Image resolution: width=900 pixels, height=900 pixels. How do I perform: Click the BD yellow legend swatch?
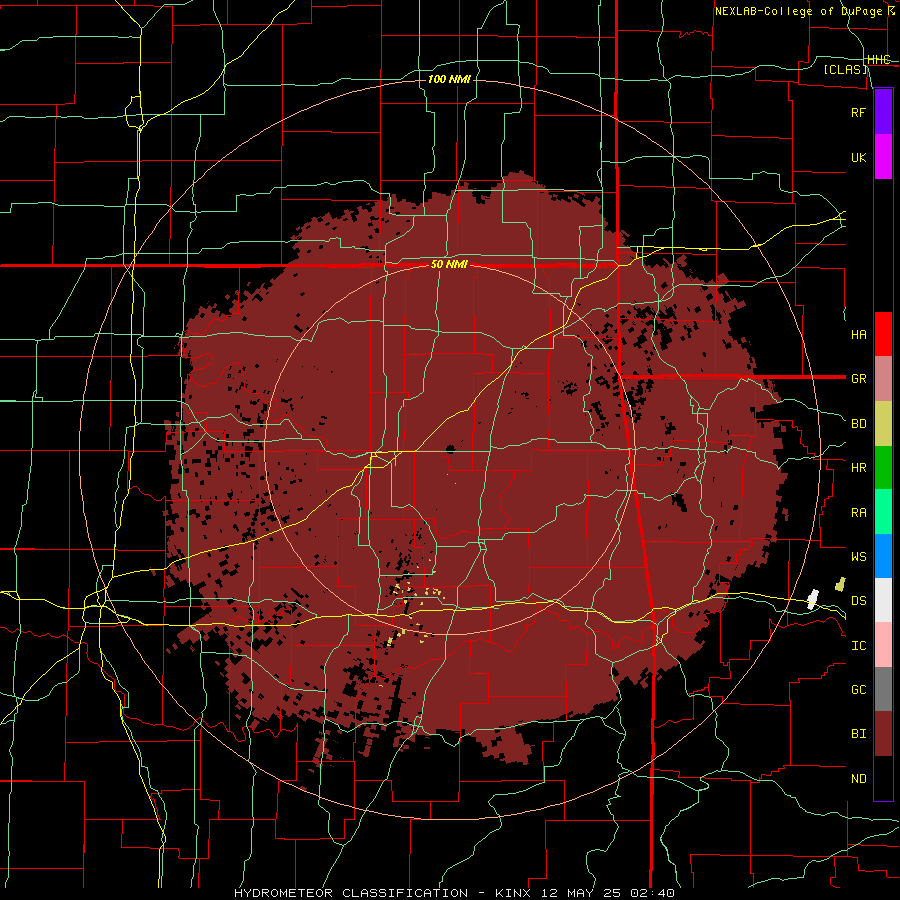pos(883,423)
